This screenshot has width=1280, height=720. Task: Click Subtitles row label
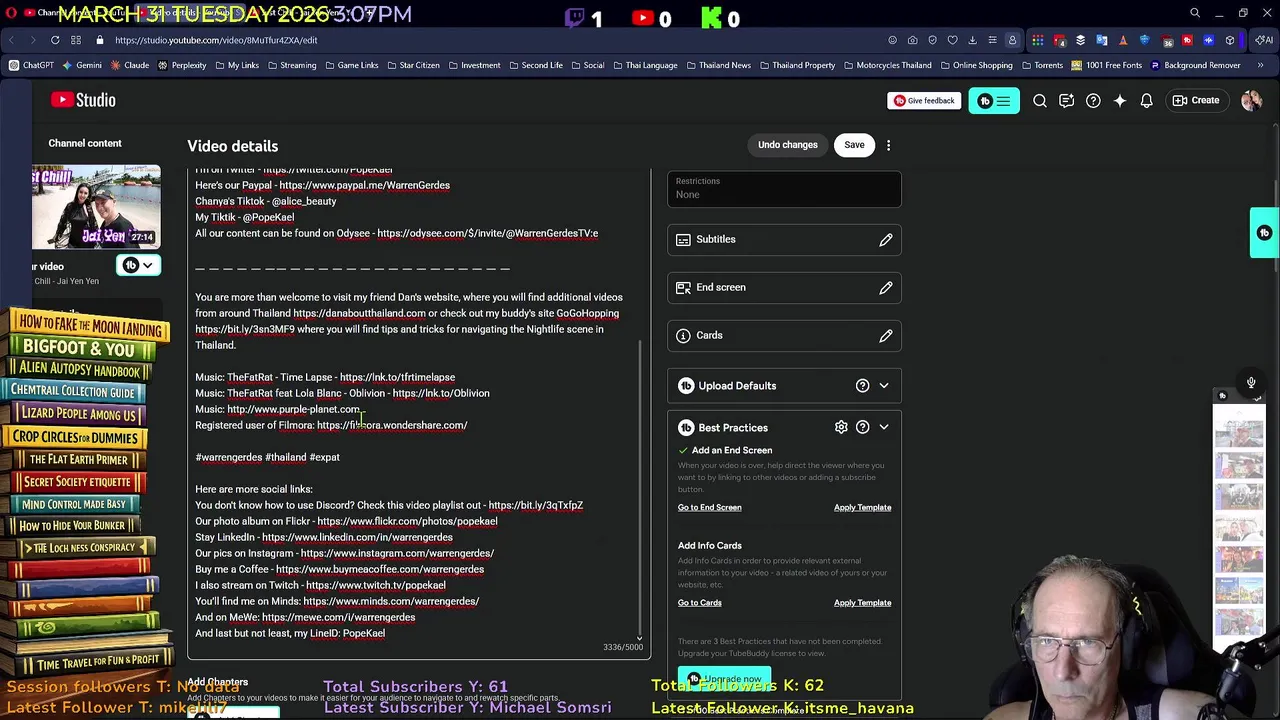(x=715, y=240)
